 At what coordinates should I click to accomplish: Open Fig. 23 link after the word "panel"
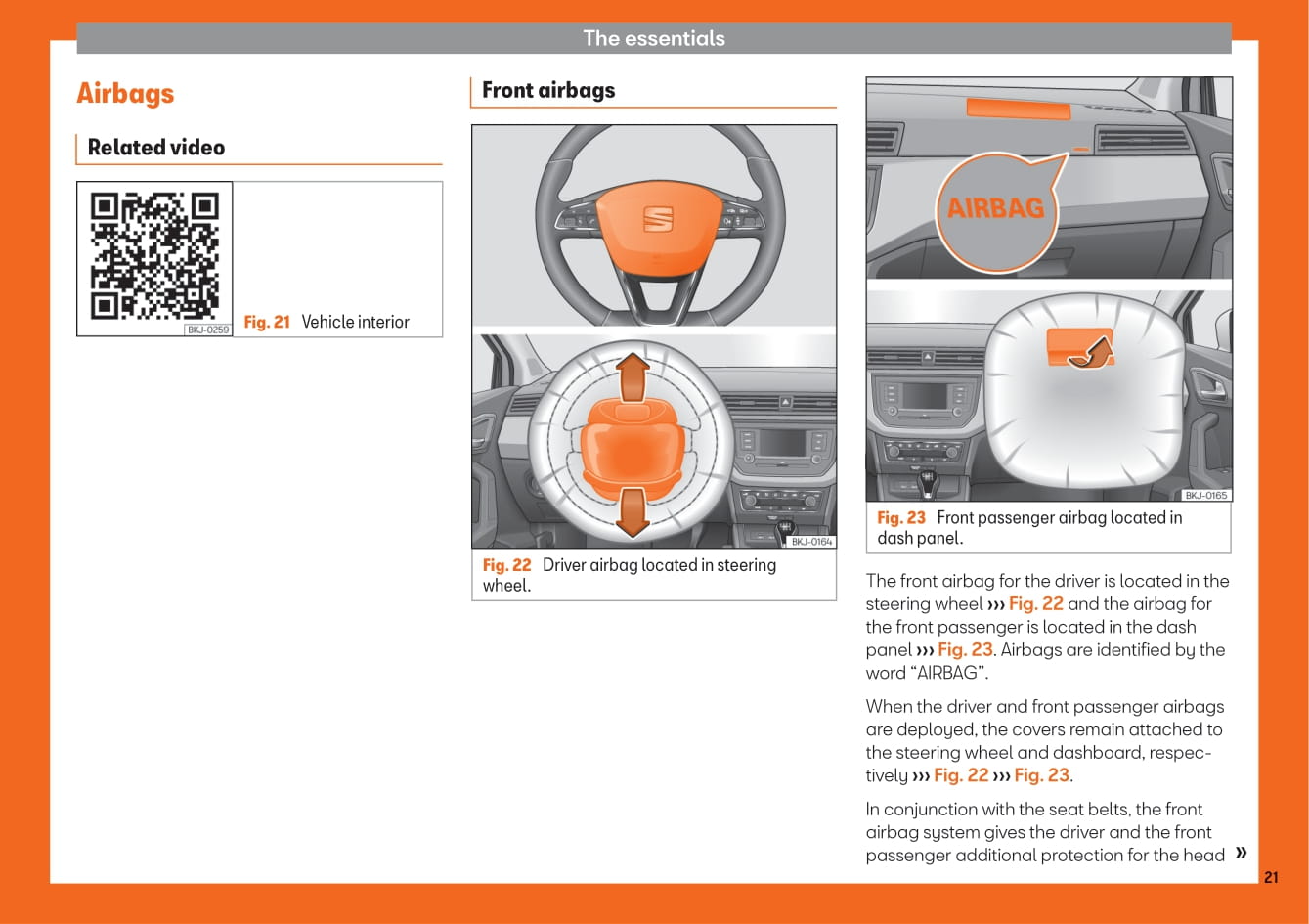[x=965, y=650]
